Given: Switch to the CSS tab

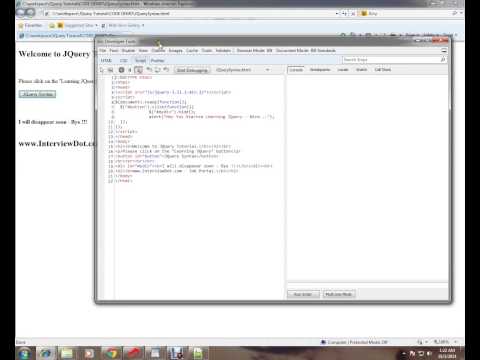Looking at the screenshot, I should pyautogui.click(x=124, y=60).
